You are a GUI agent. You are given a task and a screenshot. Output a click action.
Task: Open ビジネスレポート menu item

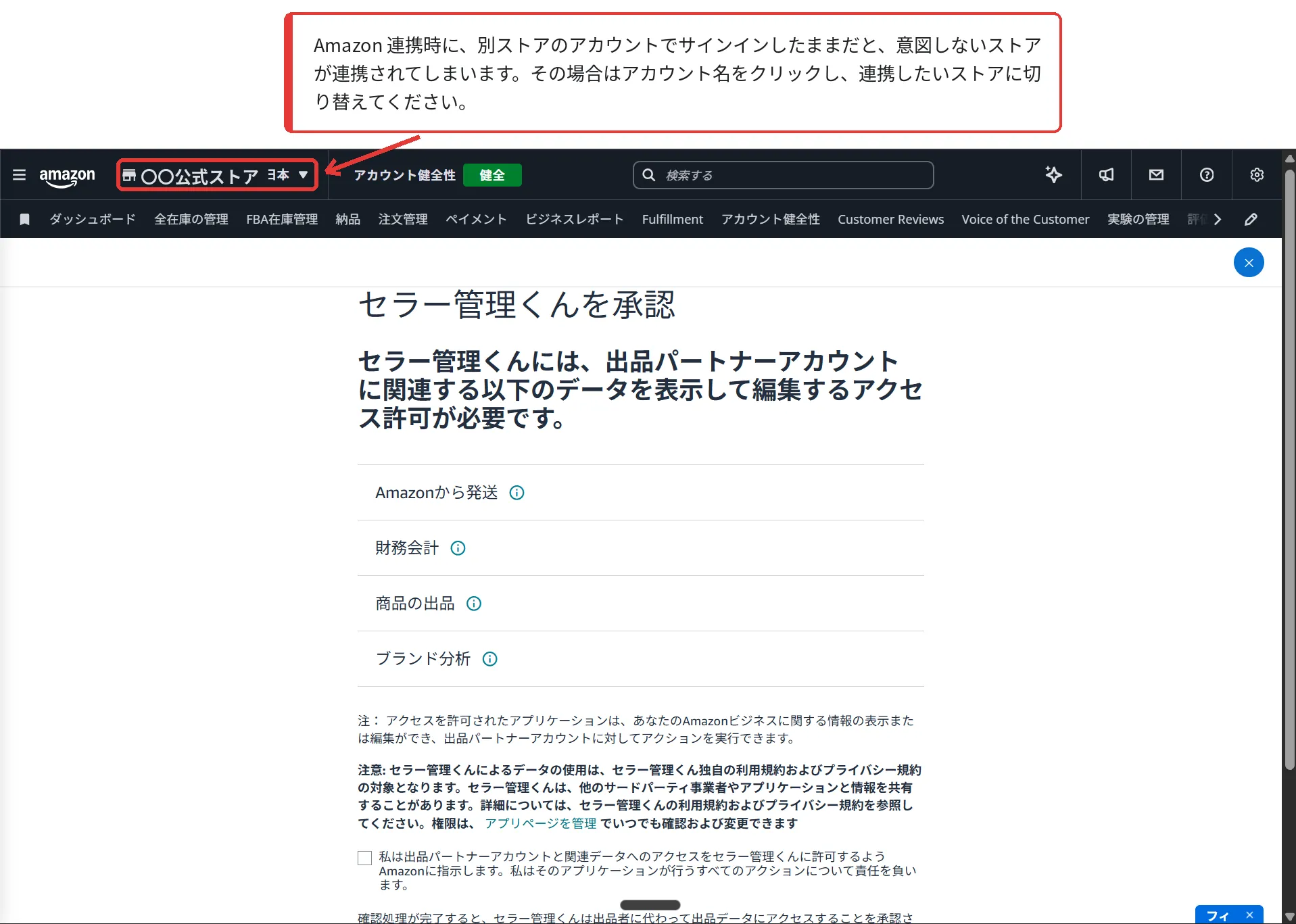tap(575, 219)
